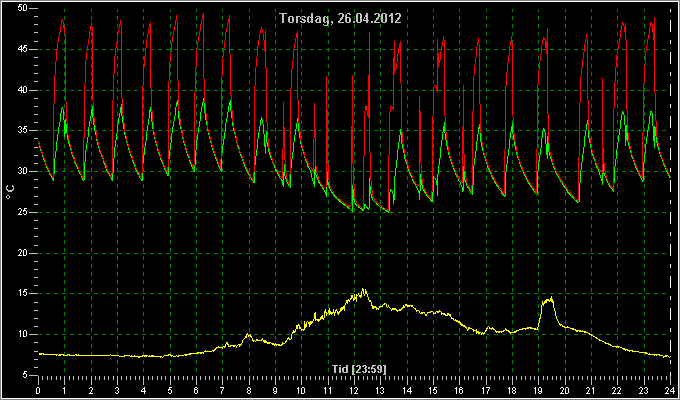Viewport: 680px width, 400px height.
Task: Click the °C y-axis unit label
Action: [10, 192]
